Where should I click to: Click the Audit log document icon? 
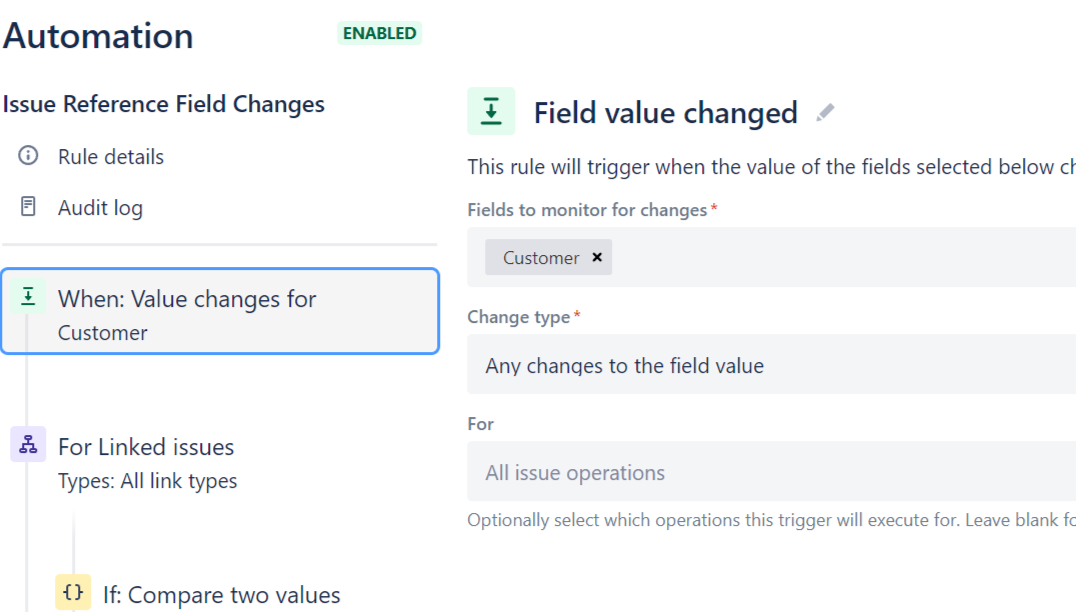[x=28, y=207]
